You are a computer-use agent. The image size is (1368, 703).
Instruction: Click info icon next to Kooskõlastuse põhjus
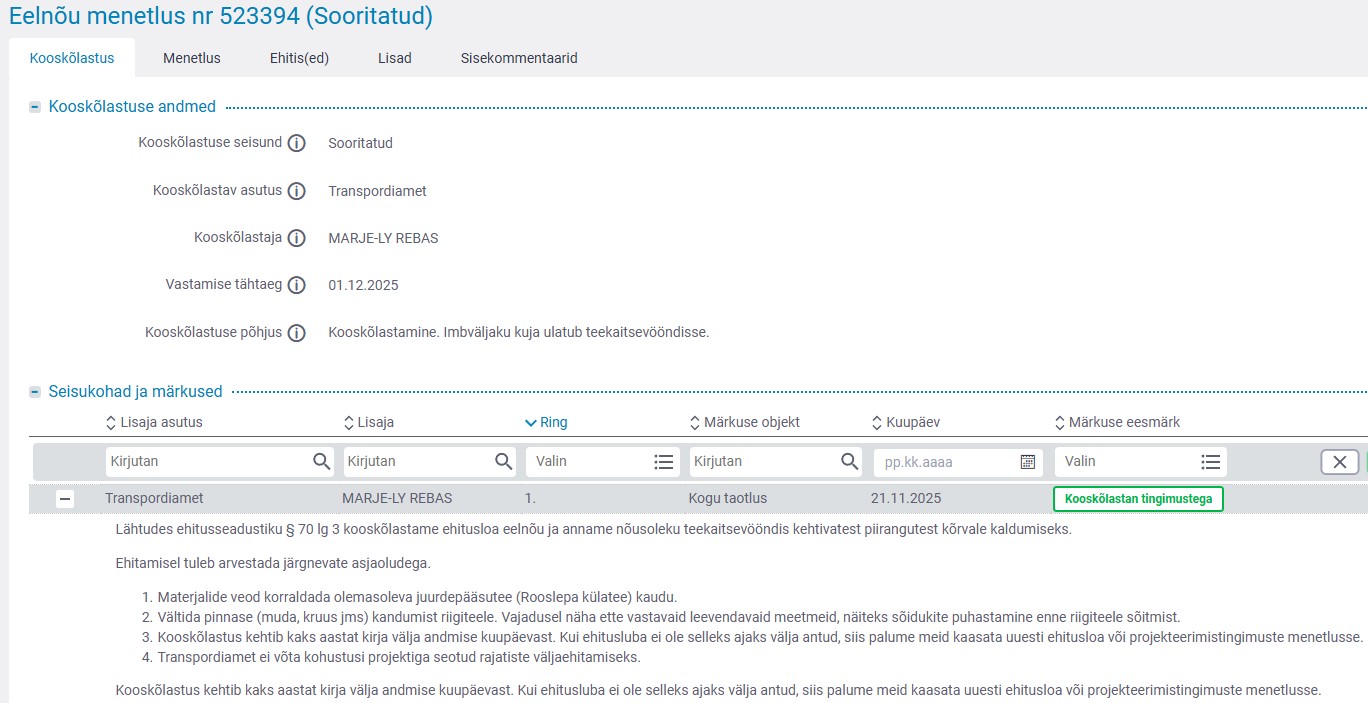click(x=296, y=333)
